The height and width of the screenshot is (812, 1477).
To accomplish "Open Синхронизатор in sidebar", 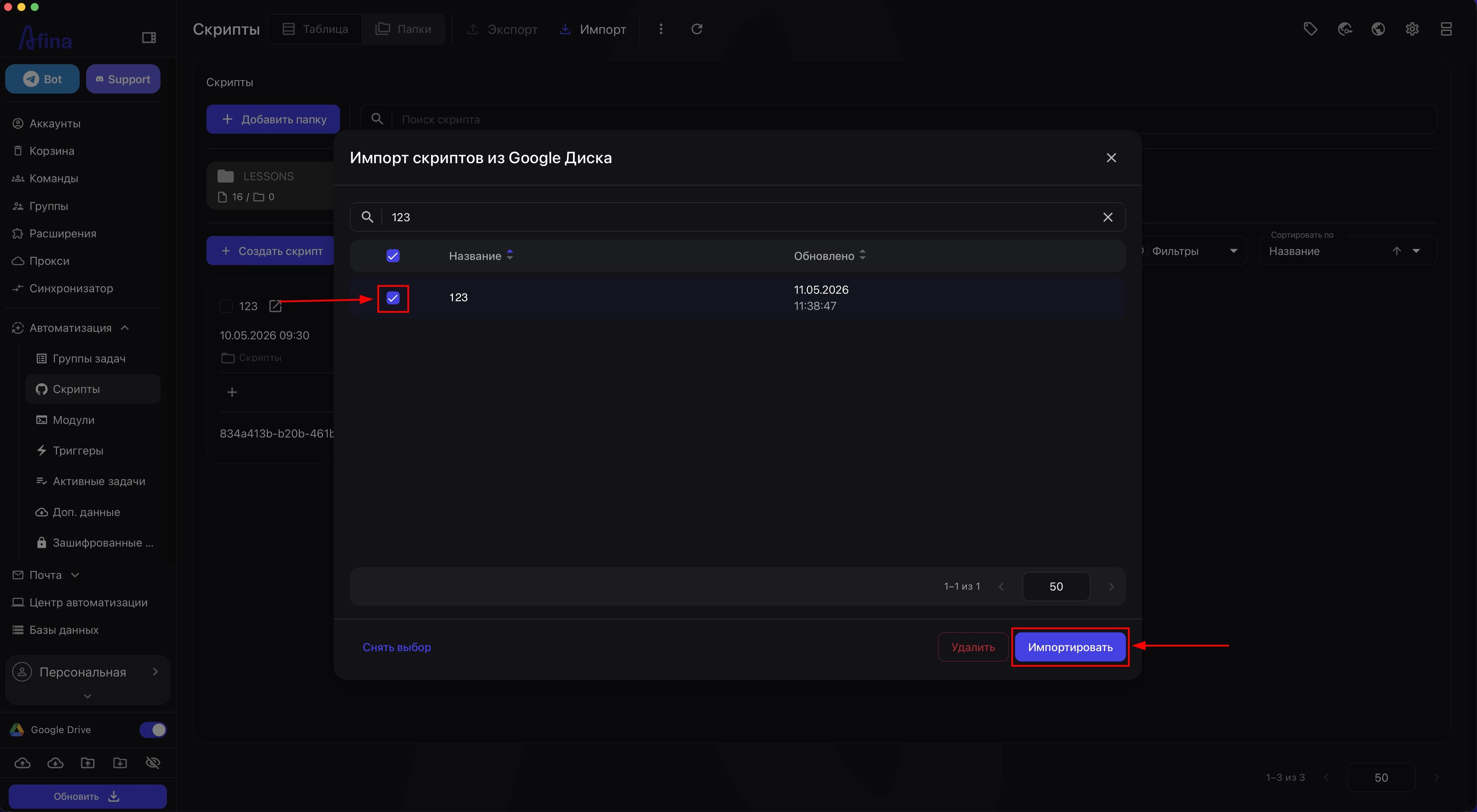I will (71, 288).
